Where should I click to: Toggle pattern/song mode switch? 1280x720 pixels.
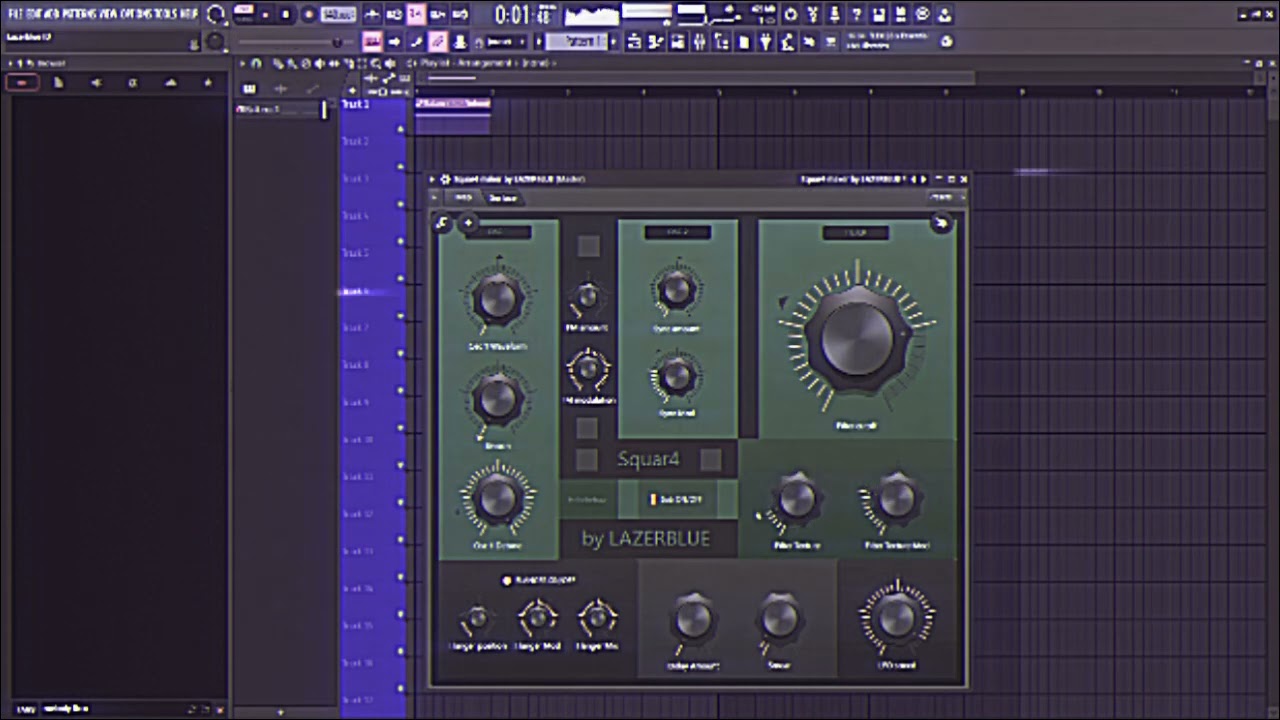click(243, 15)
